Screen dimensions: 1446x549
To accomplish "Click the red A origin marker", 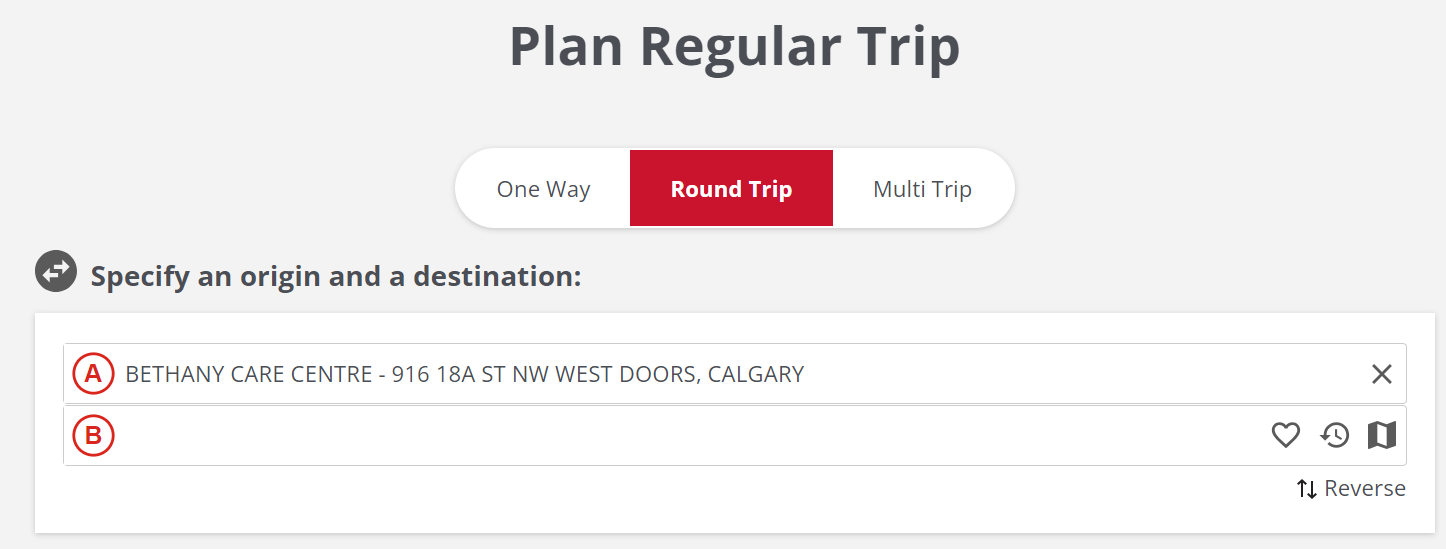I will click(x=93, y=374).
